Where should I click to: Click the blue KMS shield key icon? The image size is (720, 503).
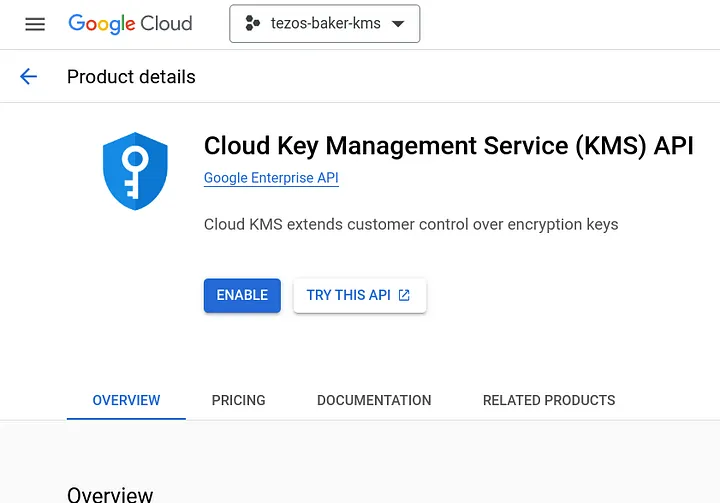point(134,170)
